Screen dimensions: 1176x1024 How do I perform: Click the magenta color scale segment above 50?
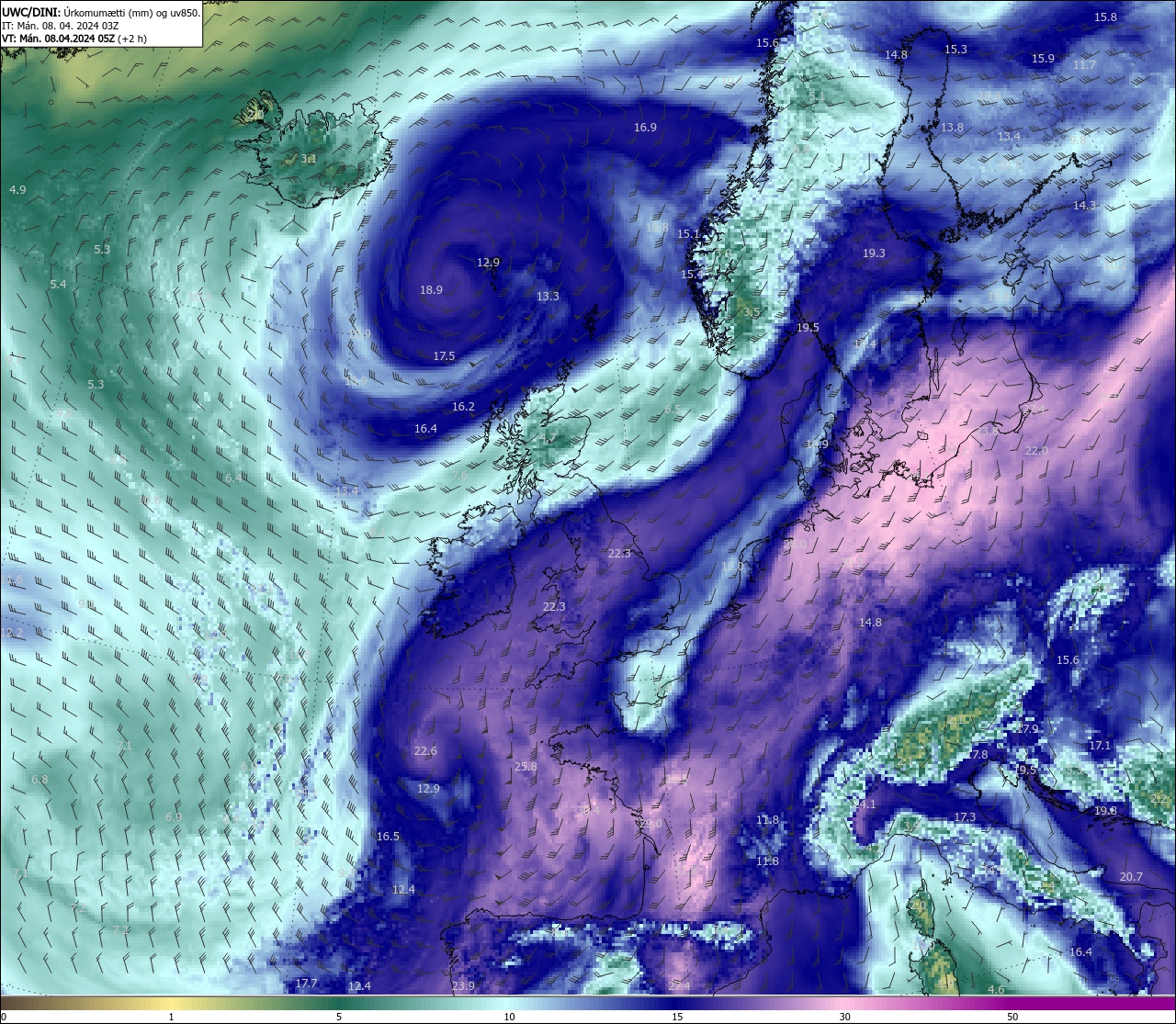[1012, 1003]
